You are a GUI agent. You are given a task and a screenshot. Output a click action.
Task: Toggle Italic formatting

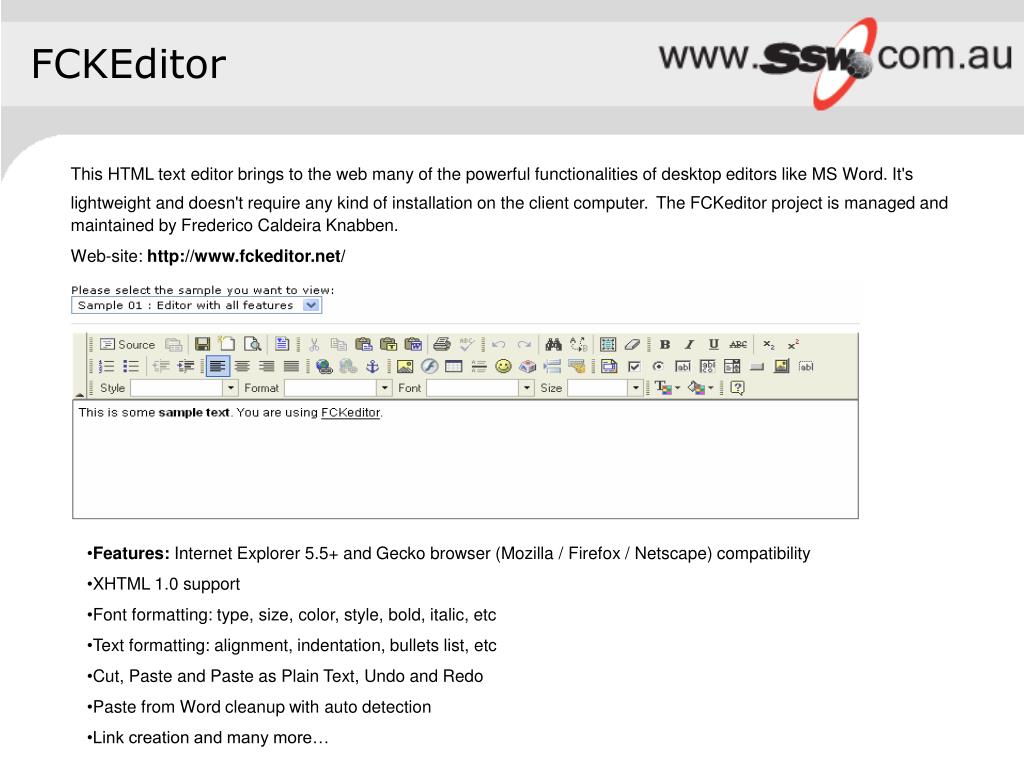pos(689,344)
